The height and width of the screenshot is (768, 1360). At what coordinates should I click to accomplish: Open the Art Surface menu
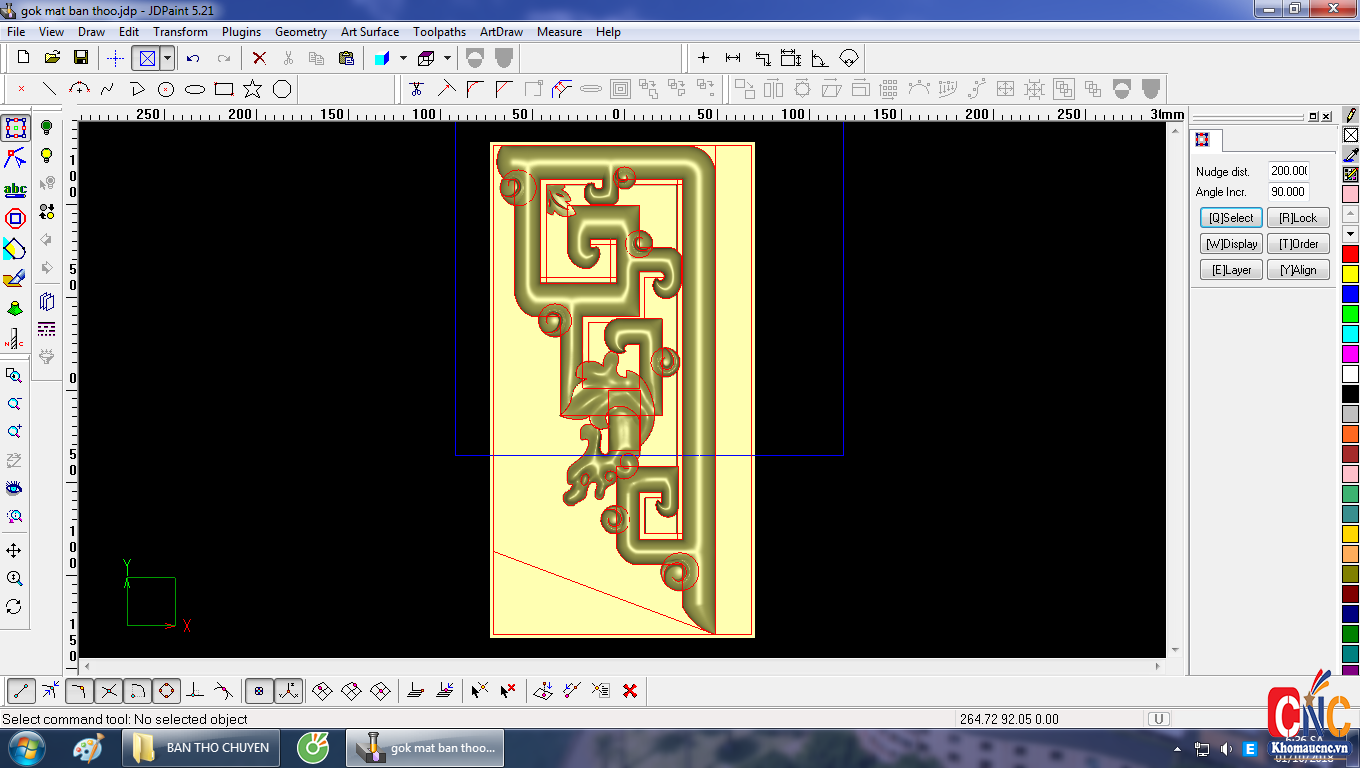pos(369,32)
